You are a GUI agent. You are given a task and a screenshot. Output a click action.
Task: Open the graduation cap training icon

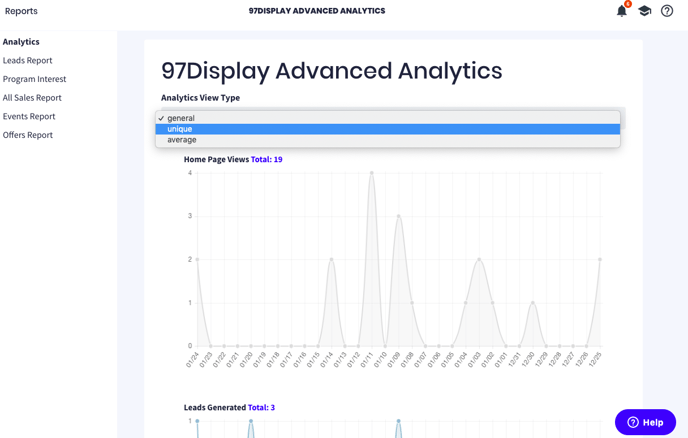pos(644,11)
